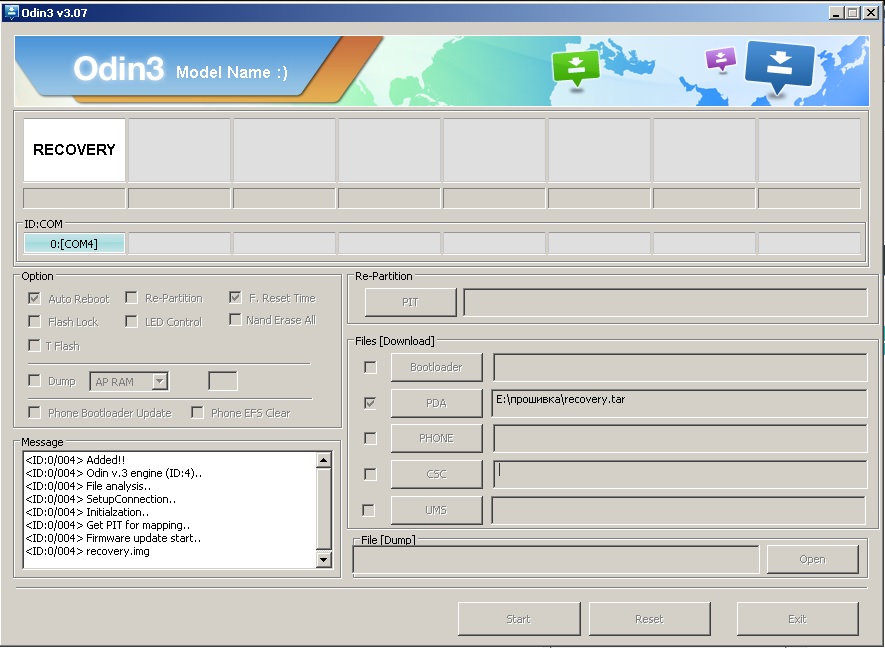This screenshot has width=885, height=648.
Task: Click the 'Initialzation..' log line
Action: (87, 512)
